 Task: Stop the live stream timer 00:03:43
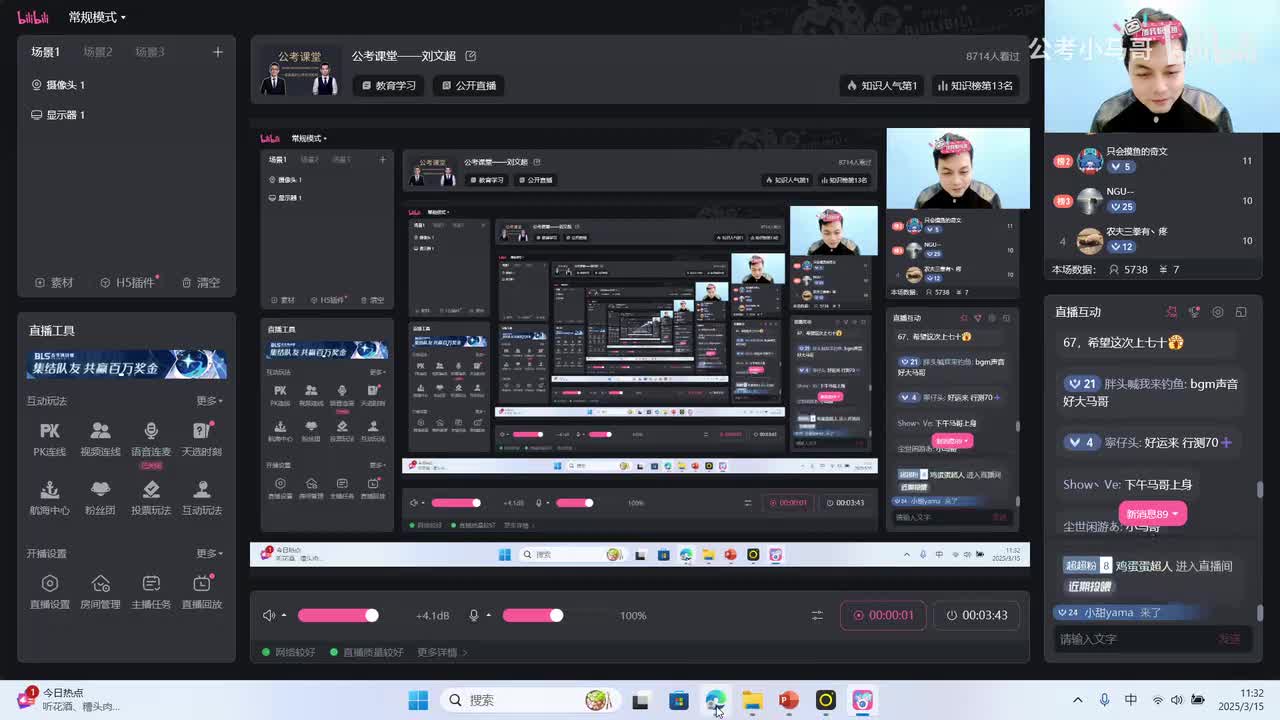[977, 615]
